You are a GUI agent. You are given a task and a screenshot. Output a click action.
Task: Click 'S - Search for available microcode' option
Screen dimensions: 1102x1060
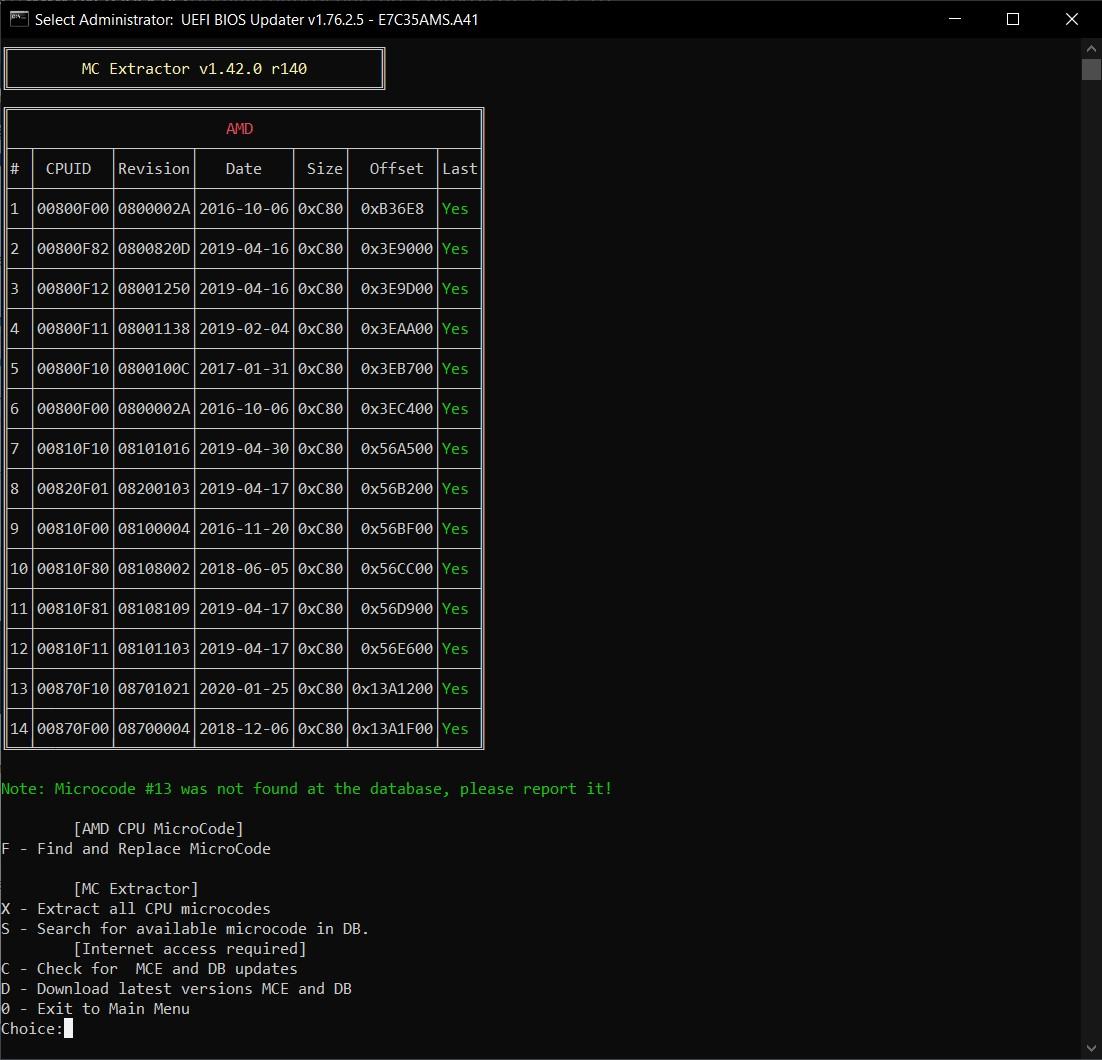click(x=185, y=929)
